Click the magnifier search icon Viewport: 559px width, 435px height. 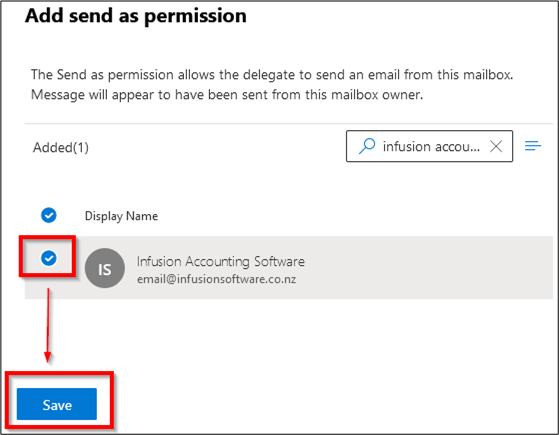pos(367,146)
